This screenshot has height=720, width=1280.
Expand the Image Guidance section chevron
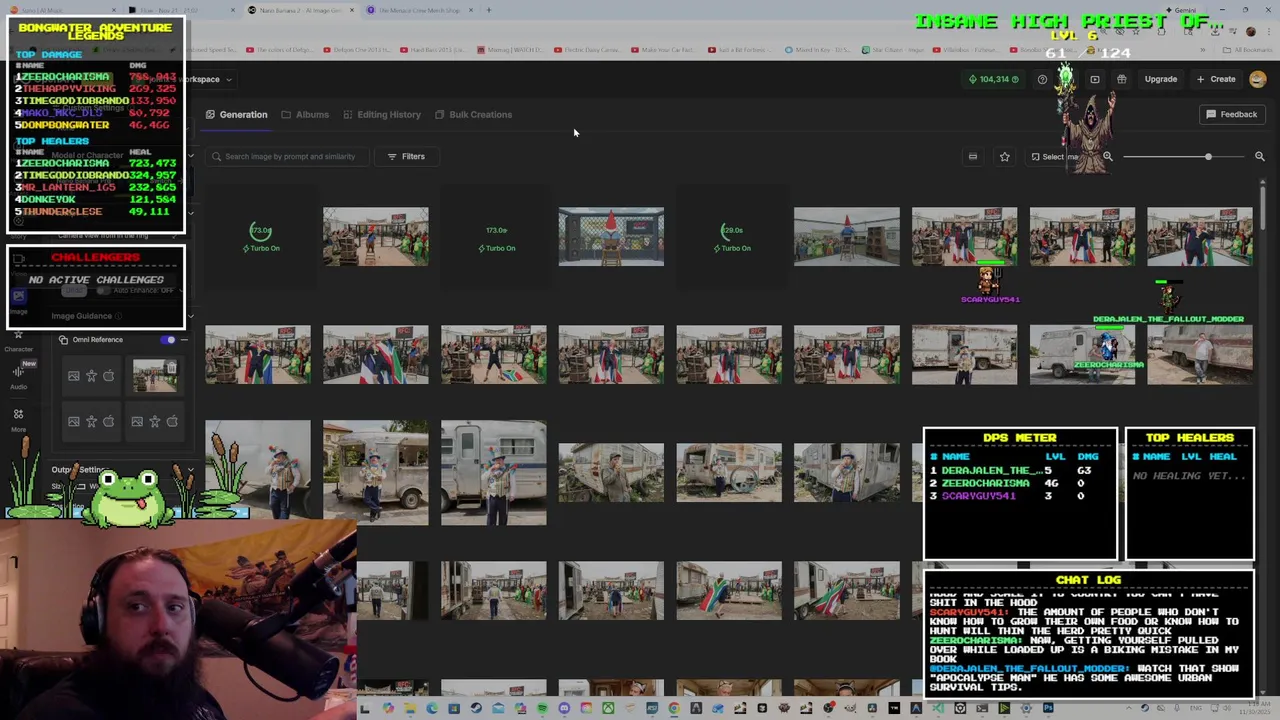[x=191, y=316]
